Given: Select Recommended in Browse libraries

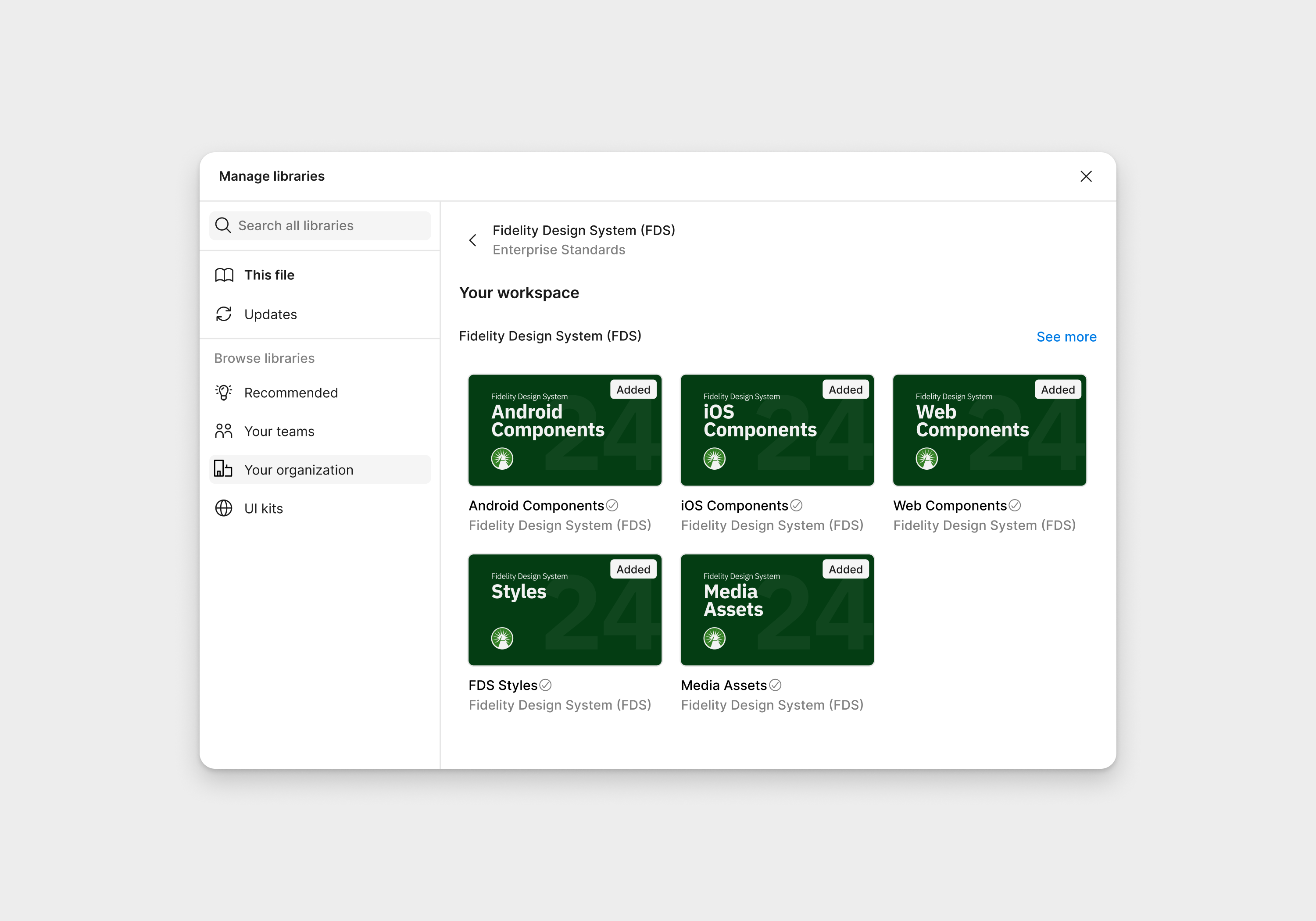Looking at the screenshot, I should point(290,393).
